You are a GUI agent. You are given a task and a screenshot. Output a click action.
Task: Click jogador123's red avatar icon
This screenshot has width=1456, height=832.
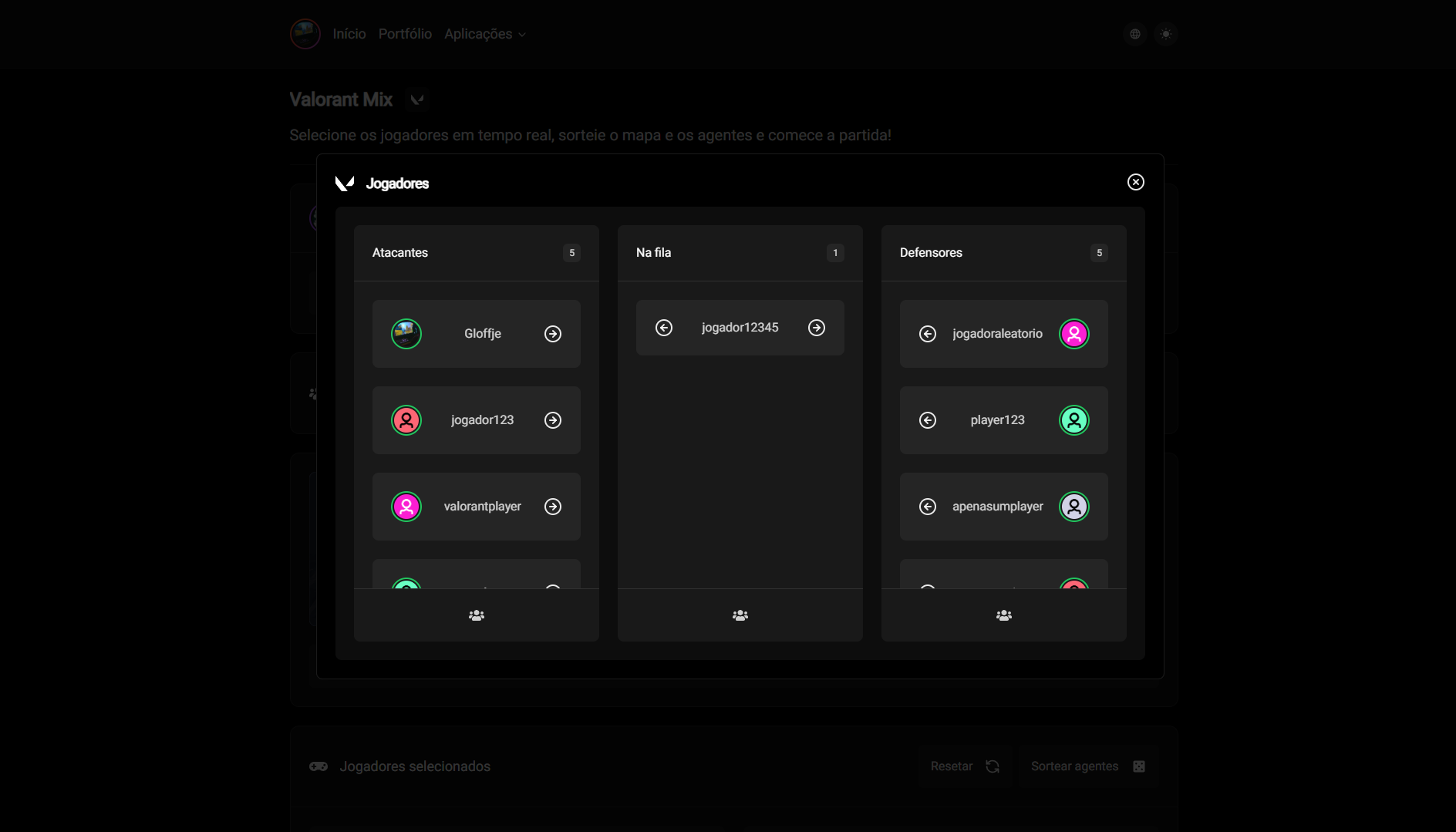[x=406, y=420]
